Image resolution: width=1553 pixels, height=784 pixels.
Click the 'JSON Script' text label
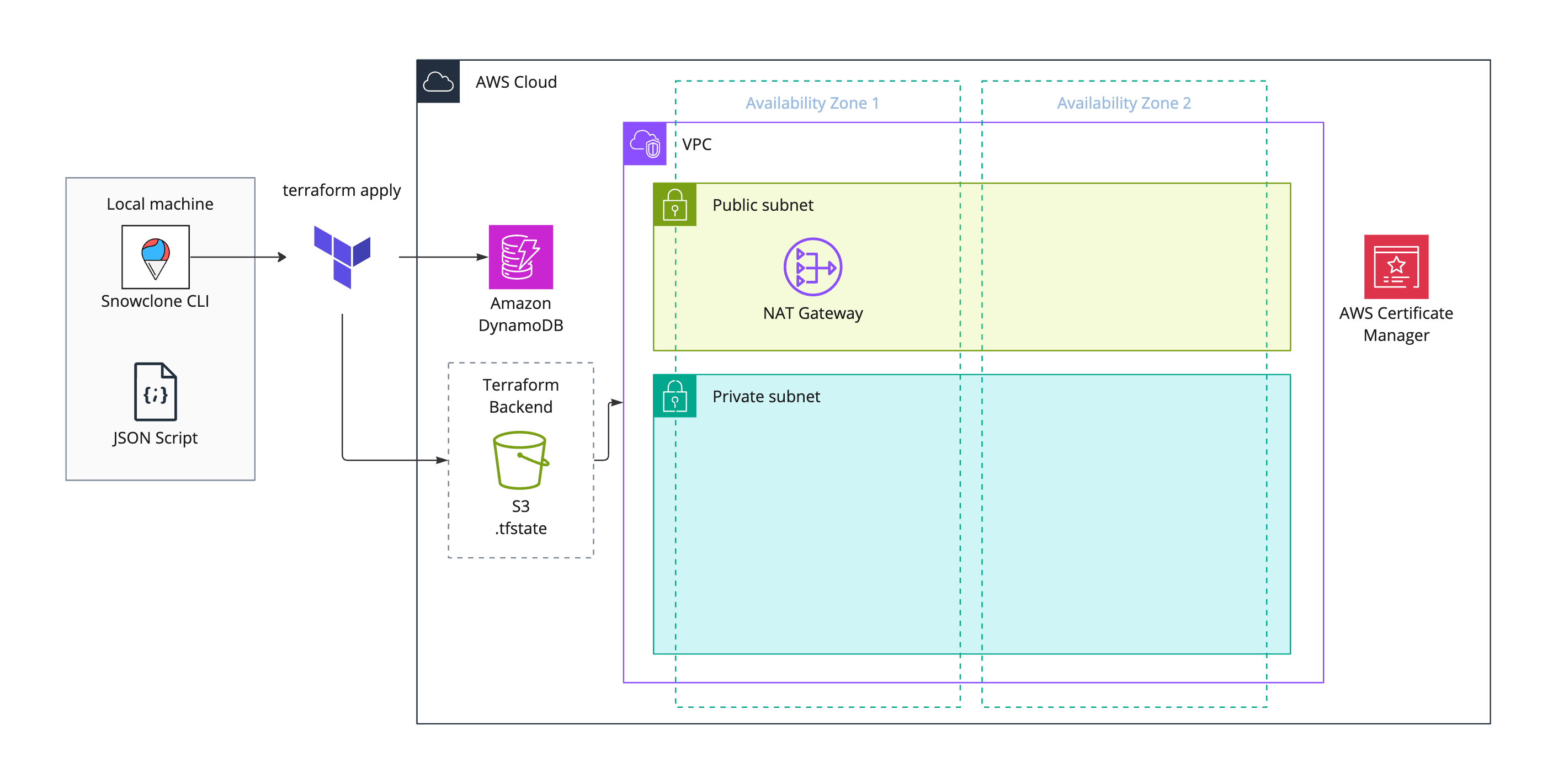(x=156, y=438)
